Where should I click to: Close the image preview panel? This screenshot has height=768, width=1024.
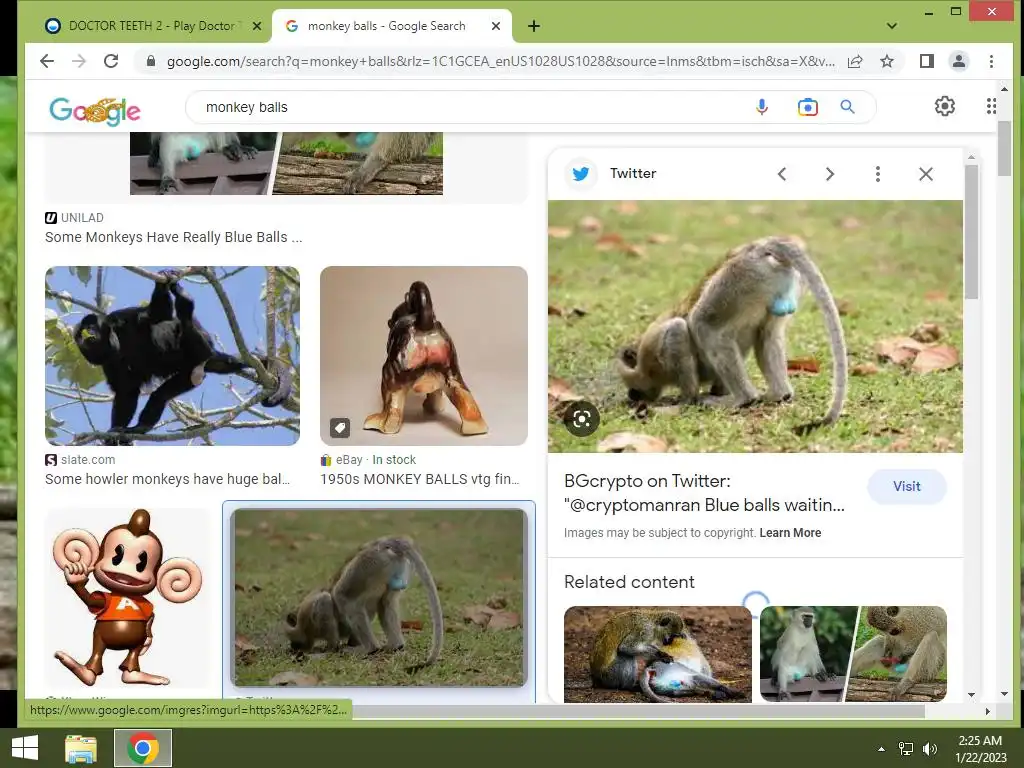click(925, 174)
